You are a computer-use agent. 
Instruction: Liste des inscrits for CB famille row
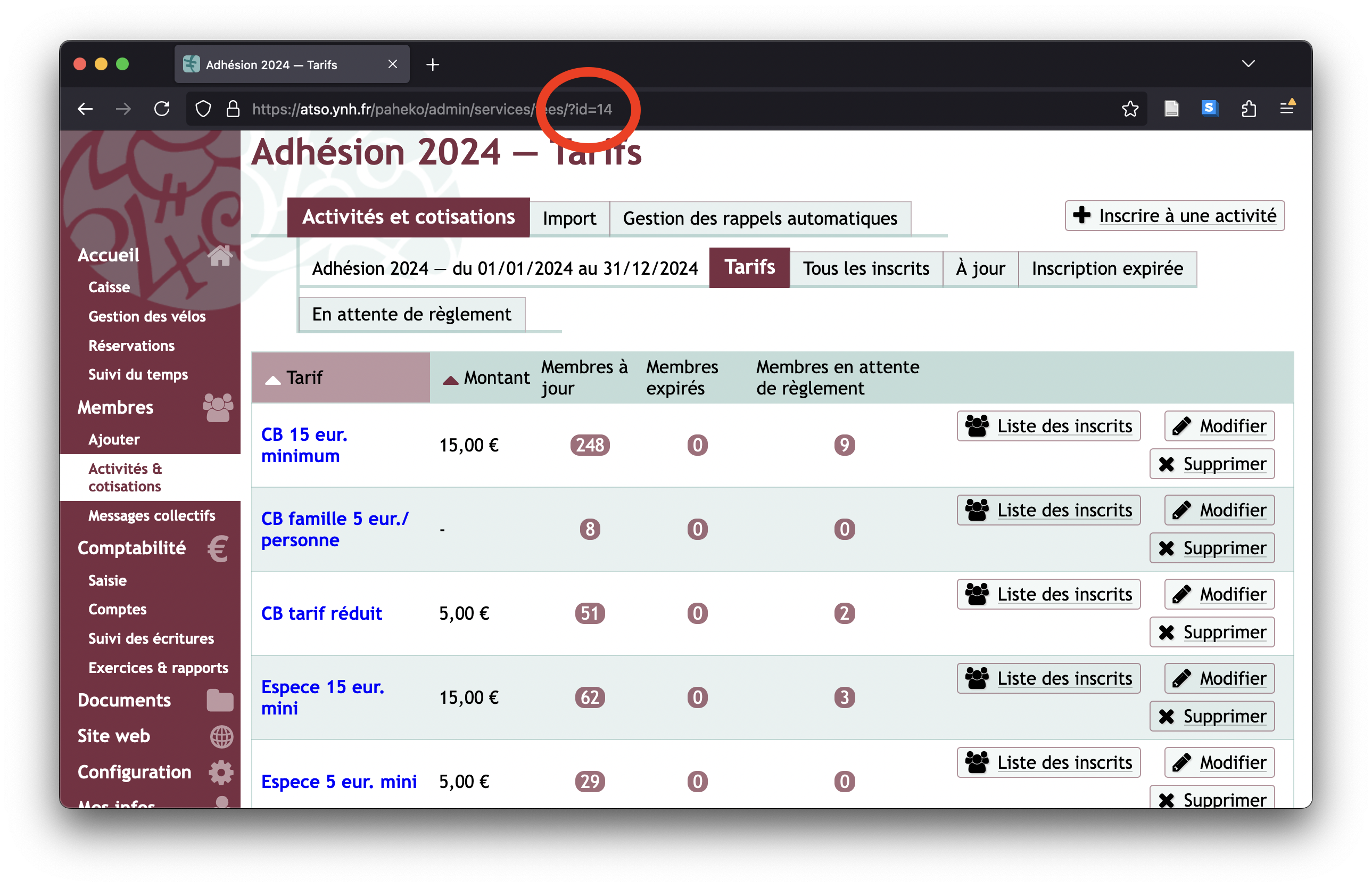[x=1048, y=510]
